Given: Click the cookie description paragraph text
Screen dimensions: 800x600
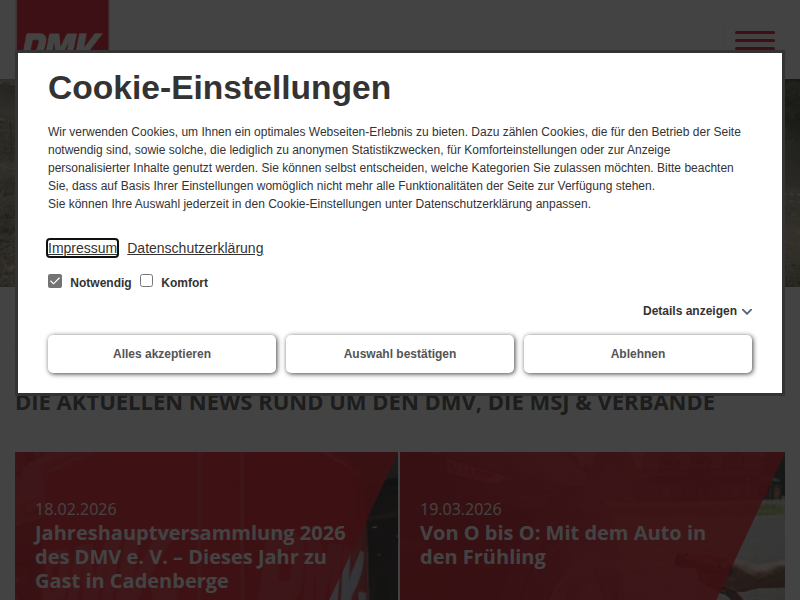Looking at the screenshot, I should (395, 168).
